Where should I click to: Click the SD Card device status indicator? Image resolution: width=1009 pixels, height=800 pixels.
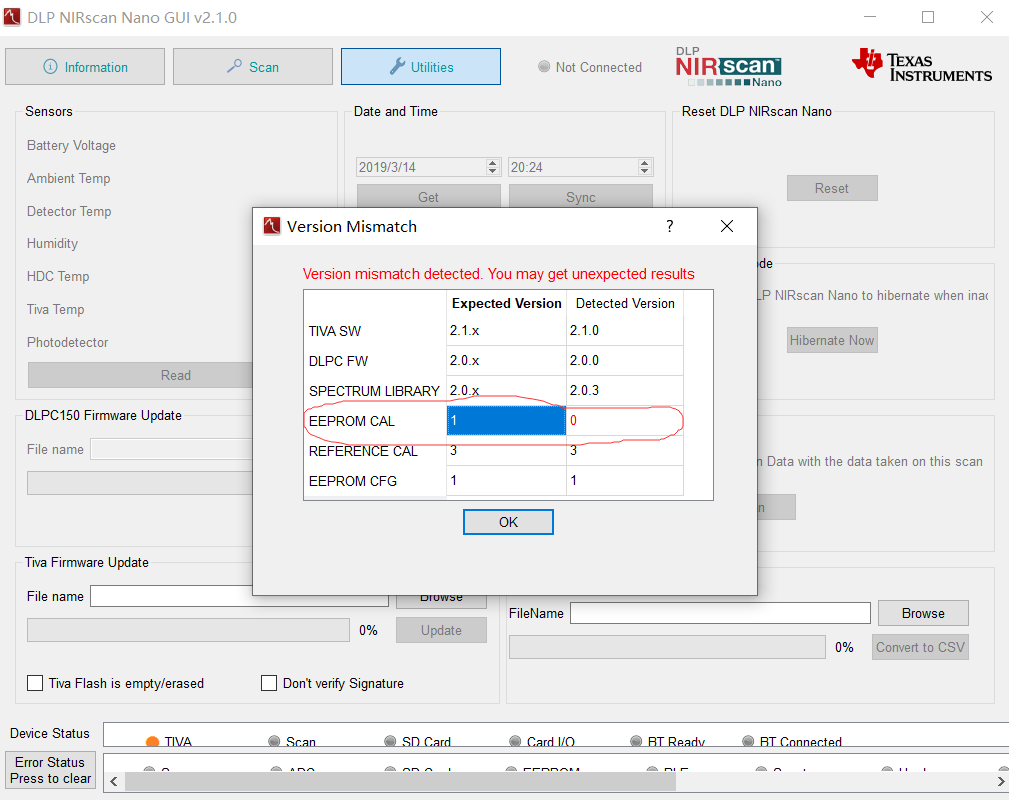pyautogui.click(x=390, y=742)
